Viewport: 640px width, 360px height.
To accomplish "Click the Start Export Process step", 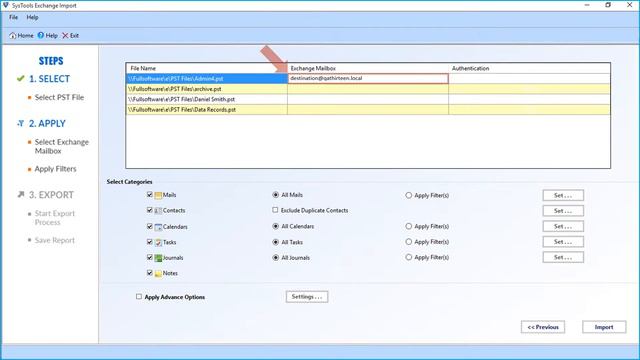I will pyautogui.click(x=55, y=218).
